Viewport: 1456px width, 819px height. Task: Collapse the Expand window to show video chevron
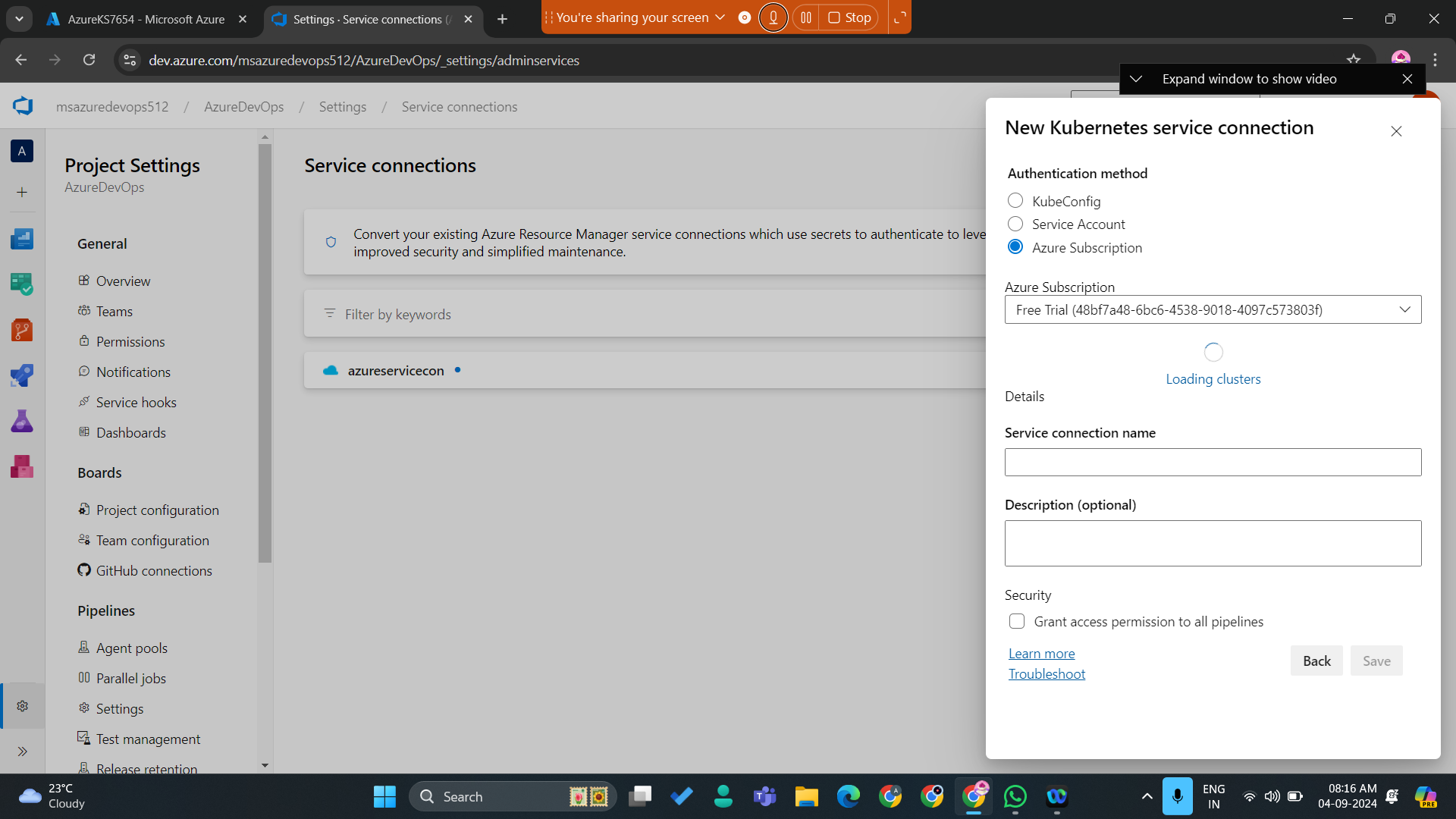(x=1136, y=79)
